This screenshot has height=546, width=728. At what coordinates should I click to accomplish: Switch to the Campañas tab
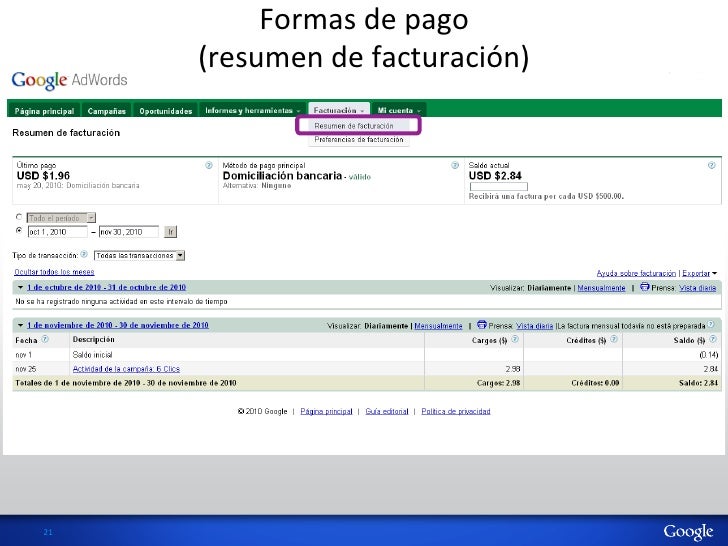107,111
